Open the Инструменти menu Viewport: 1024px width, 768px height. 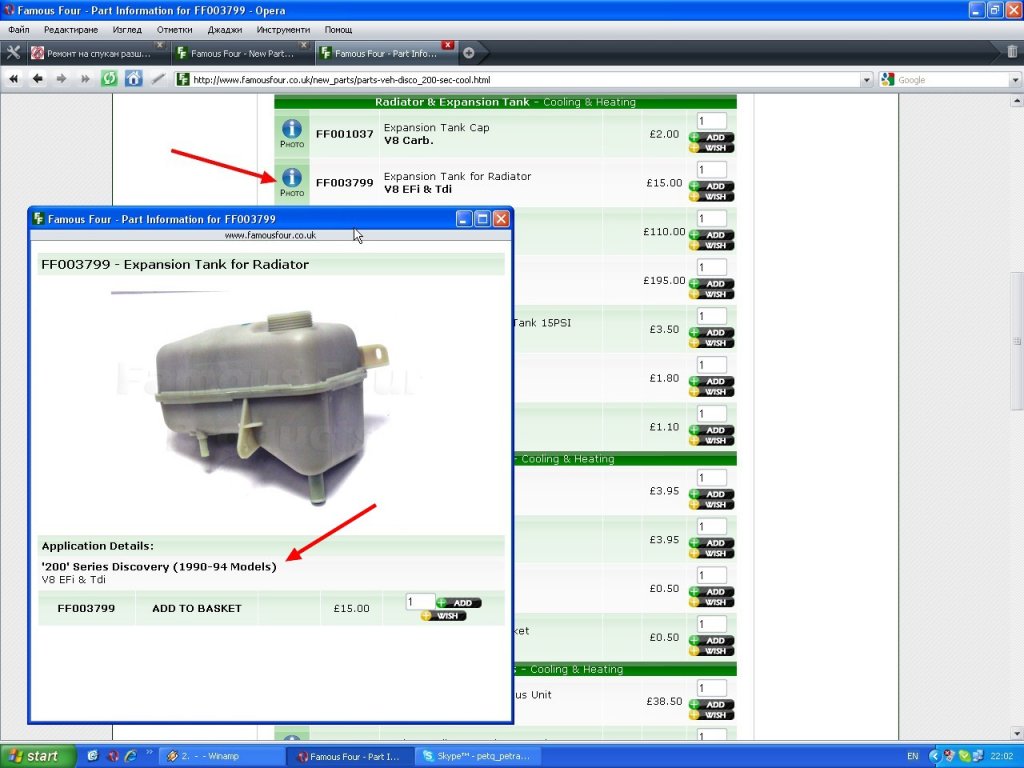pos(284,30)
